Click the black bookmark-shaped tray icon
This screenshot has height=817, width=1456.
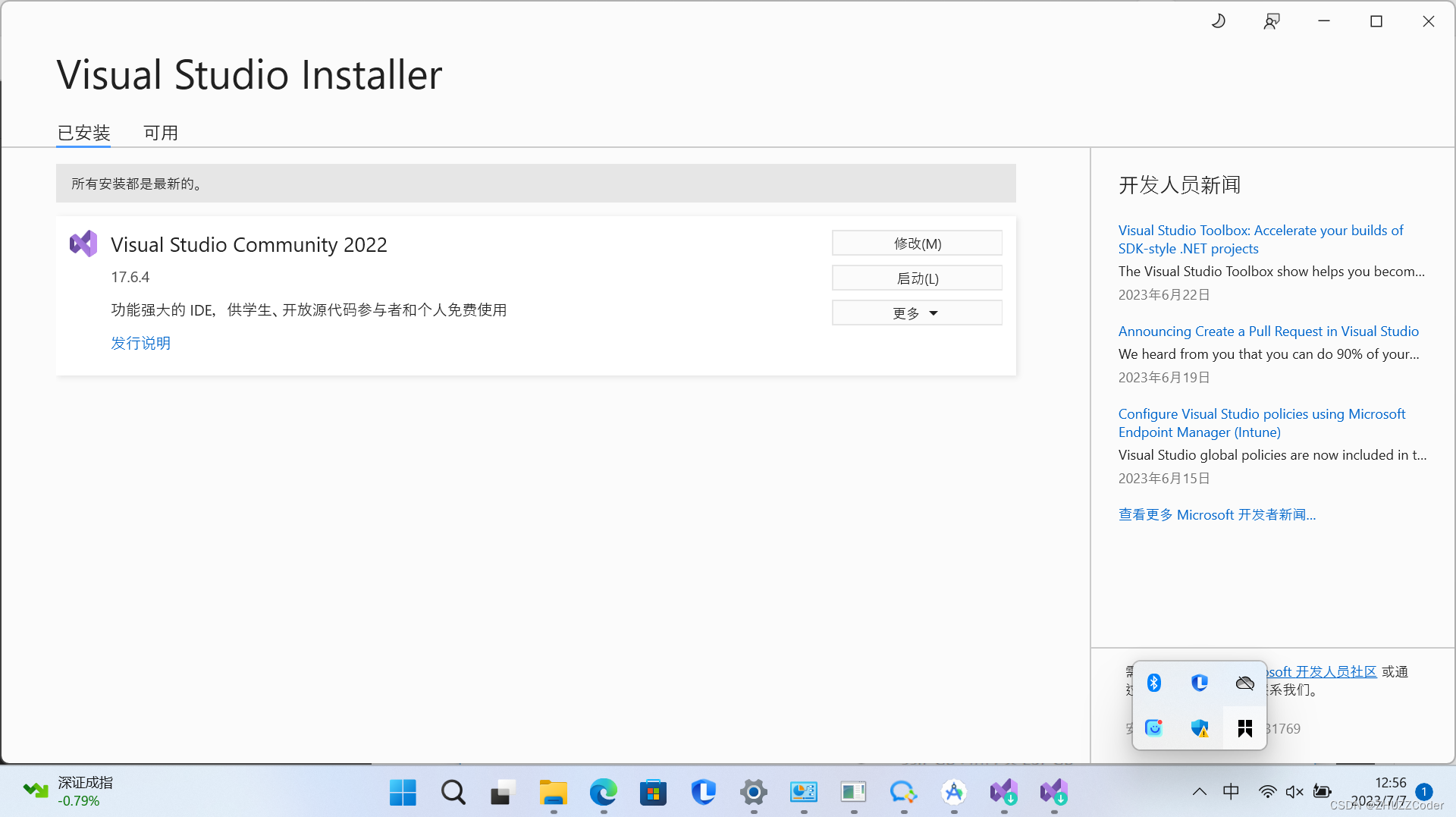pos(1244,728)
